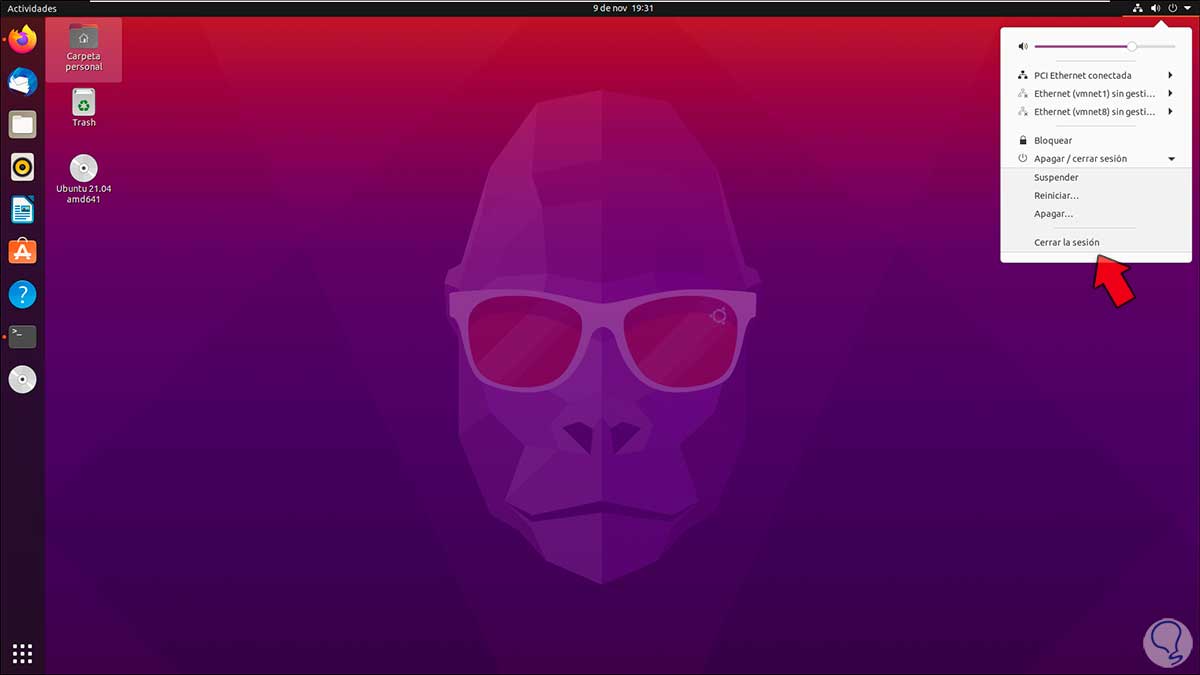Launch Rhythmbox music player from dock
This screenshot has width=1200, height=675.
tap(22, 167)
